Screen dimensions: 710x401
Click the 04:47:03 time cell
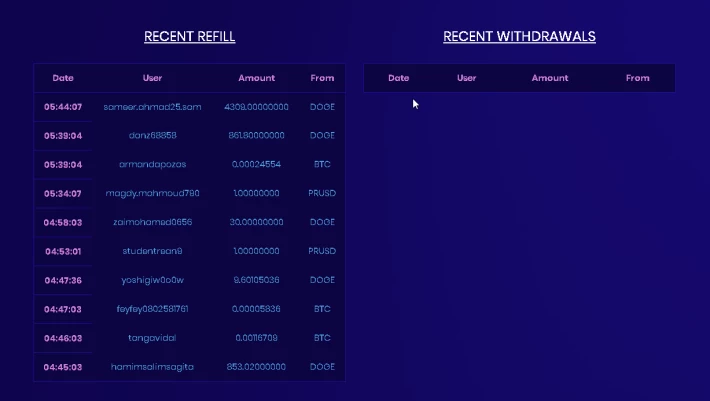click(x=63, y=310)
